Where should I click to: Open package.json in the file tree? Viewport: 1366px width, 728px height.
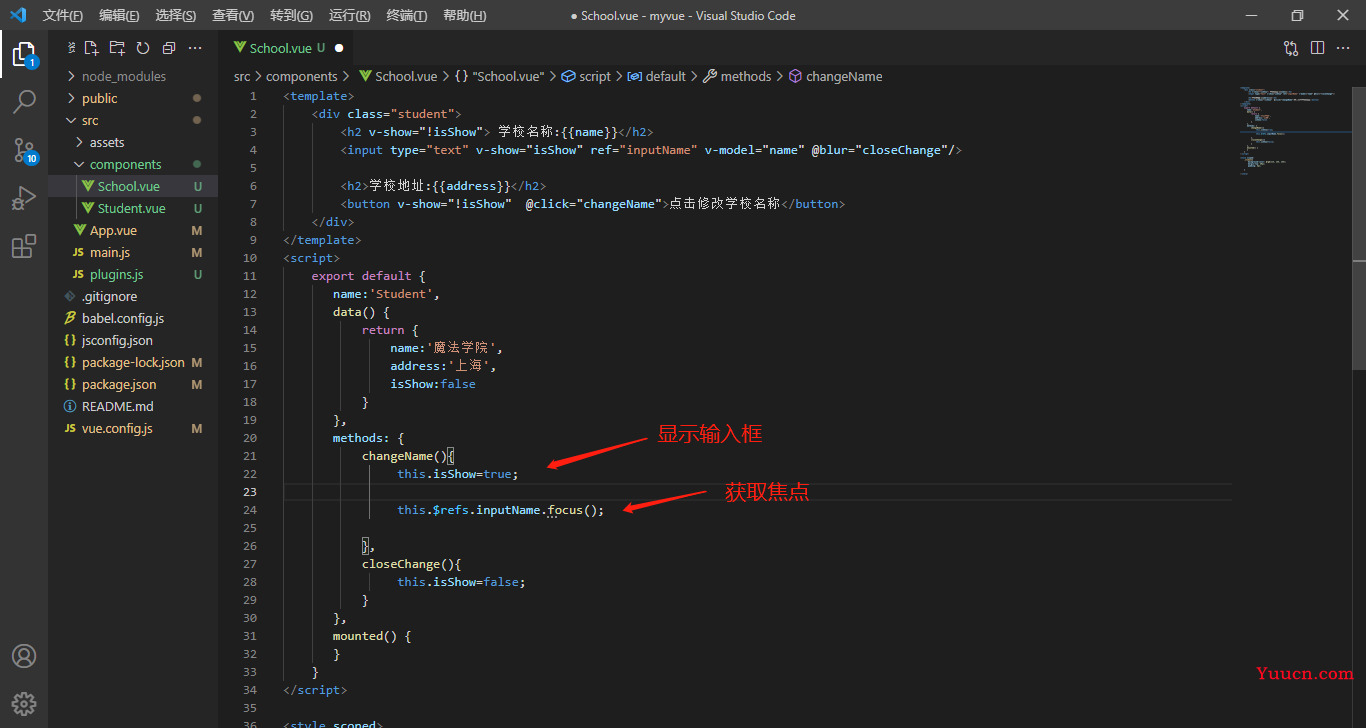133,384
